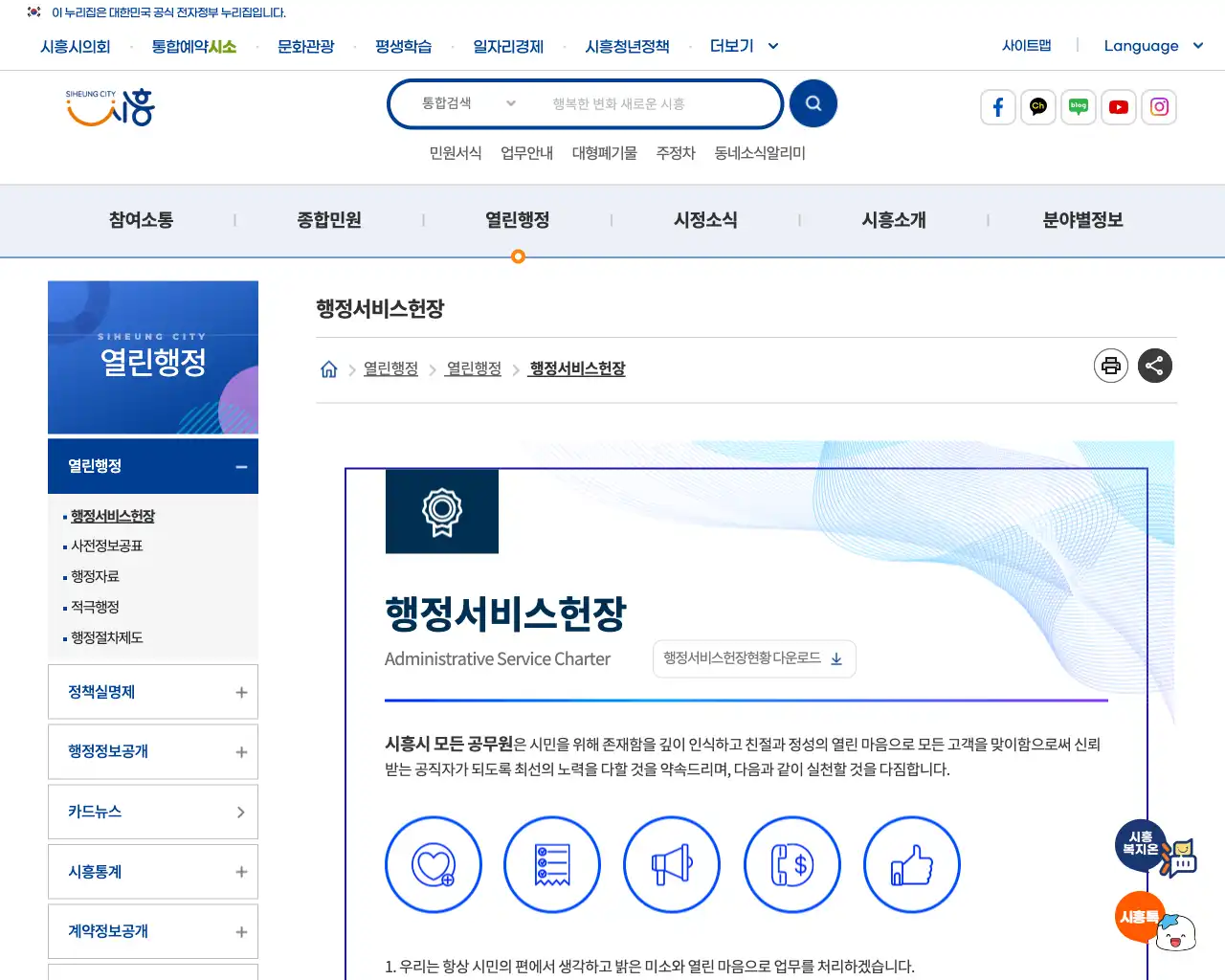This screenshot has width=1225, height=980.
Task: Open the Facebook social icon
Action: [998, 107]
